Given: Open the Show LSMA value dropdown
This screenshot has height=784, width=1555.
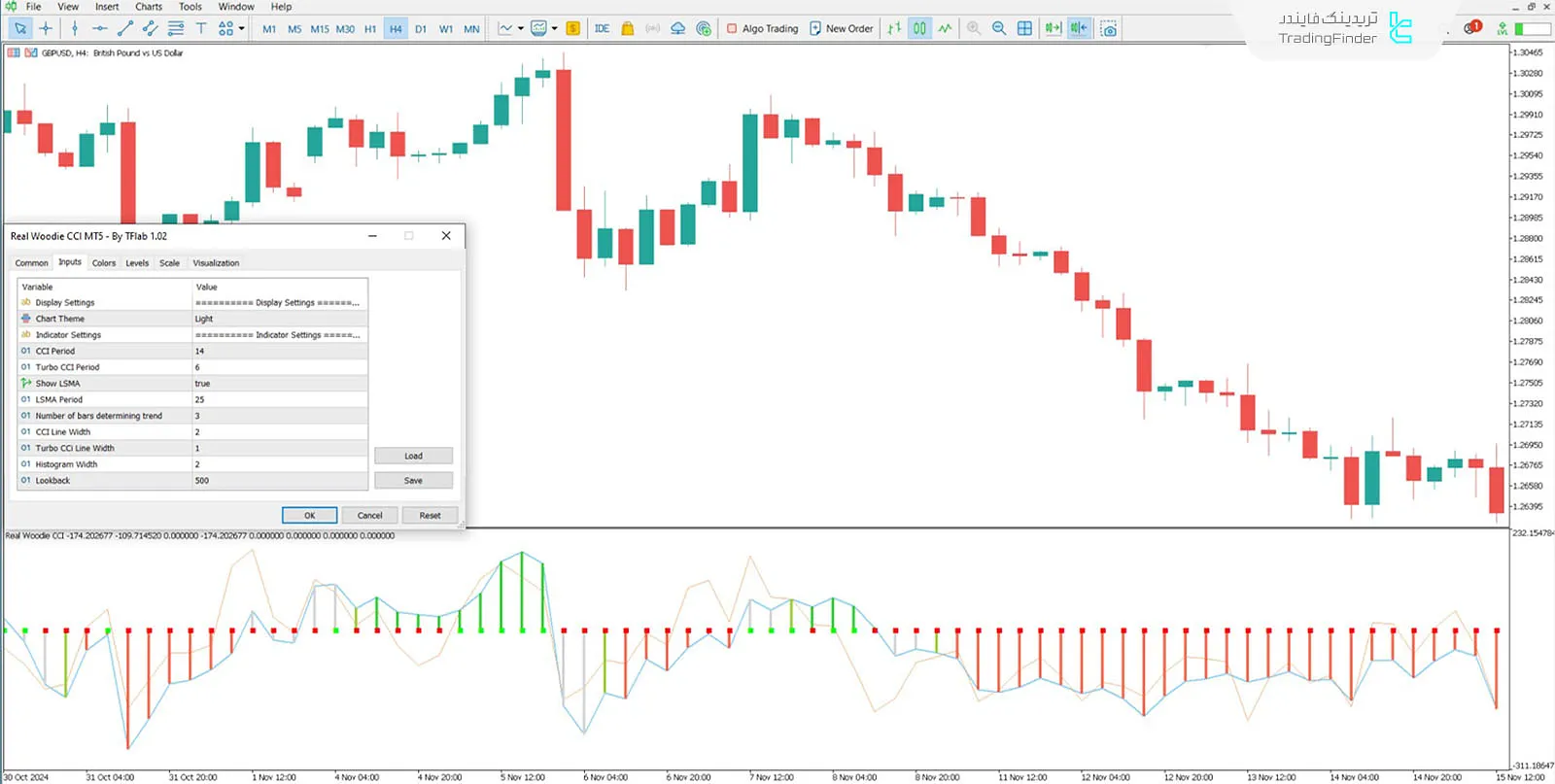Looking at the screenshot, I should coord(280,384).
